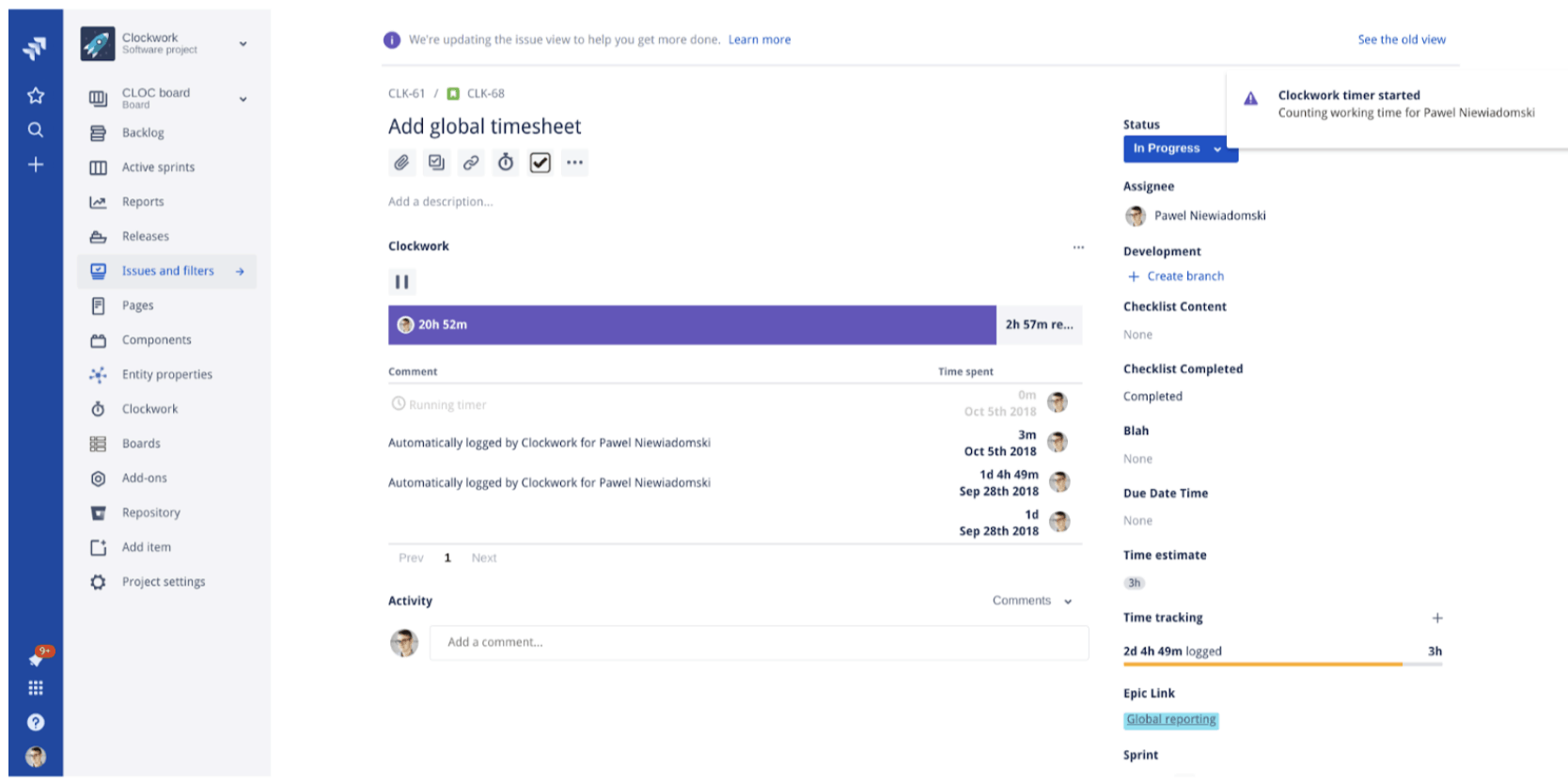Click the create subtask icon
This screenshot has width=1568, height=784.
(436, 163)
